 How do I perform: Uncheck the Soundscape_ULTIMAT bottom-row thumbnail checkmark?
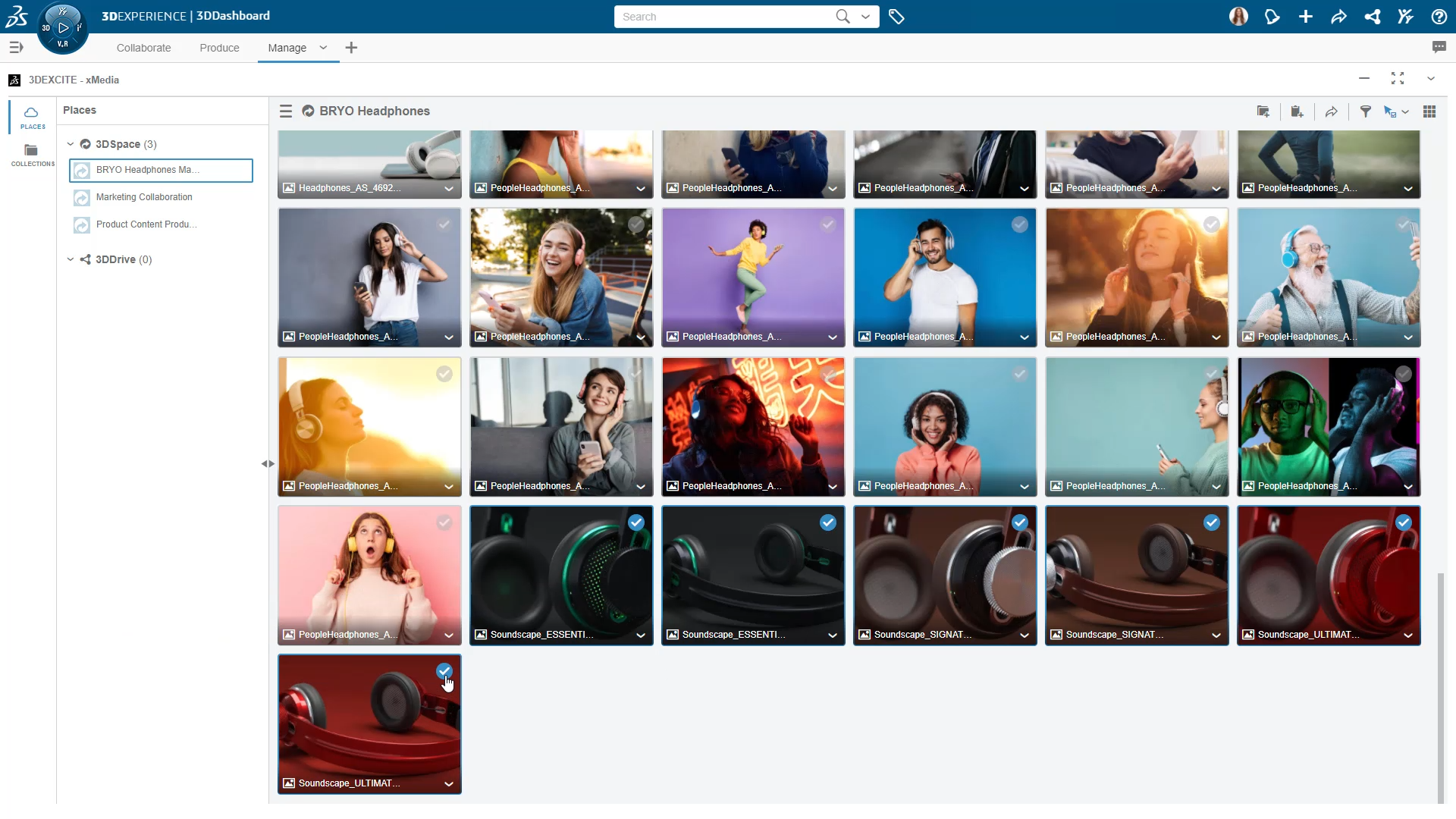tap(444, 671)
